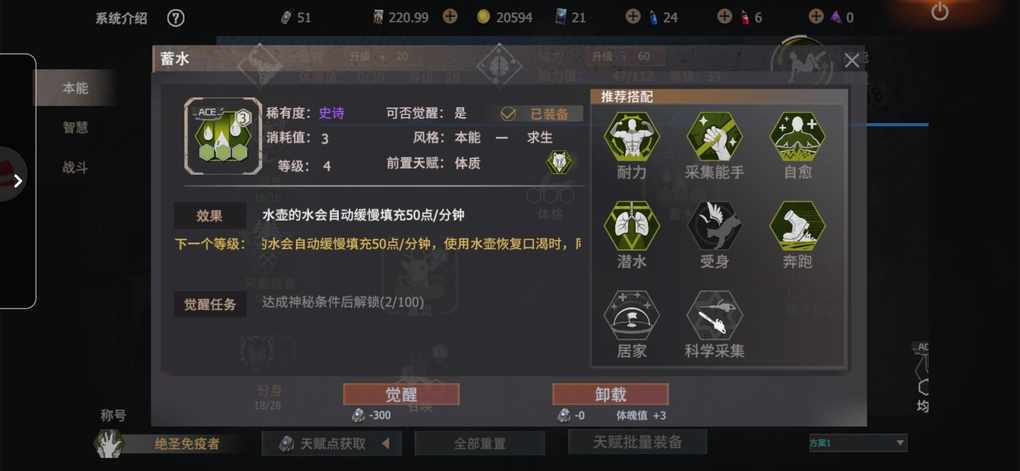The image size is (1020, 471).
Task: Switch to the 战斗 tab
Action: (x=75, y=168)
